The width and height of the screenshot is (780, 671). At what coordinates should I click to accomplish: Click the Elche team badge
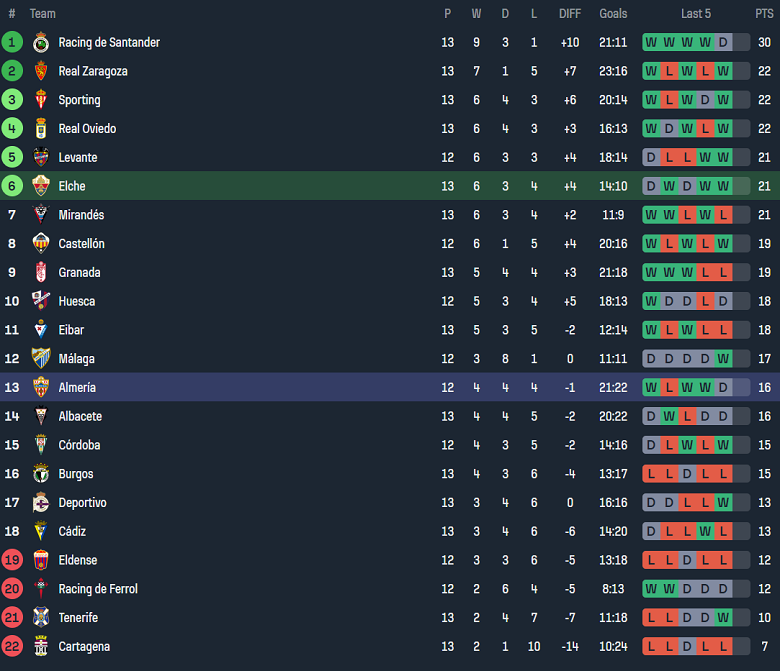[41, 186]
